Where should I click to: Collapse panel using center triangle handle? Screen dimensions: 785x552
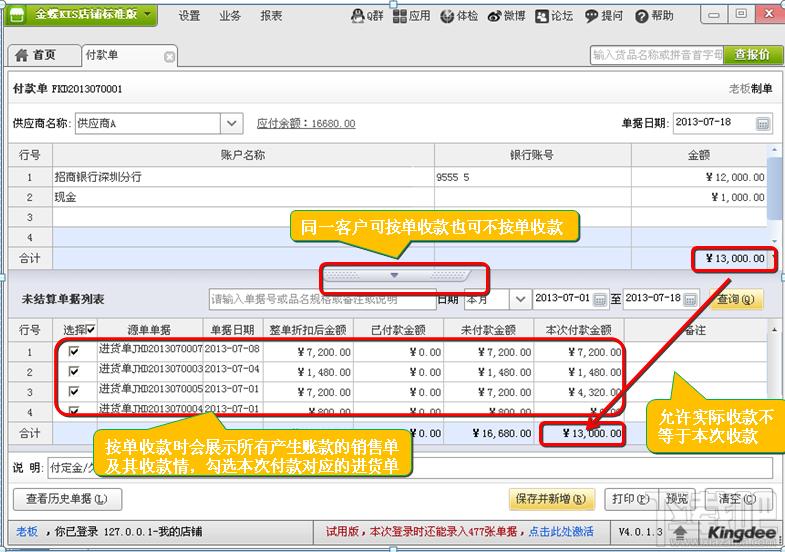[394, 275]
